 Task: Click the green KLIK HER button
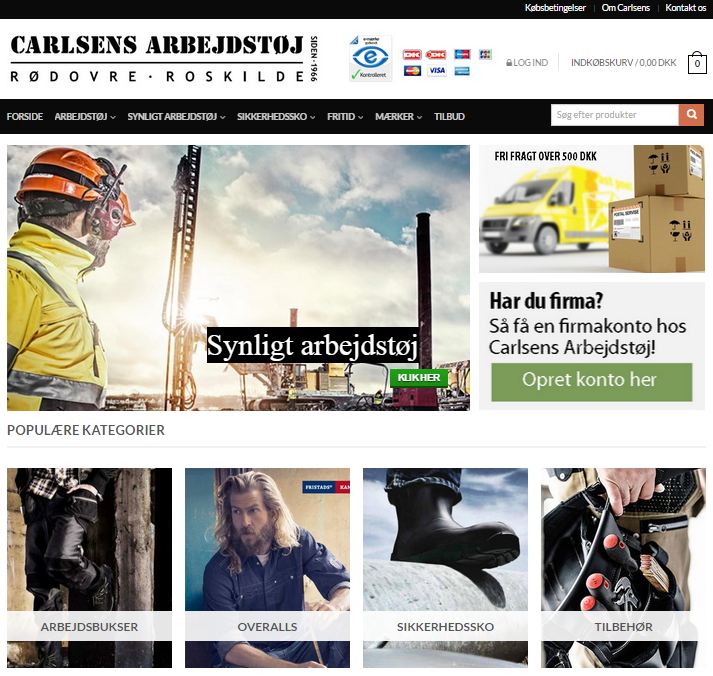tap(418, 378)
